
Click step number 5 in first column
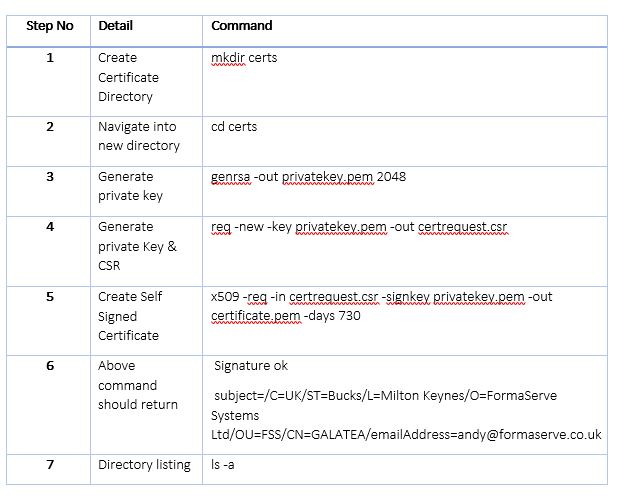point(50,297)
